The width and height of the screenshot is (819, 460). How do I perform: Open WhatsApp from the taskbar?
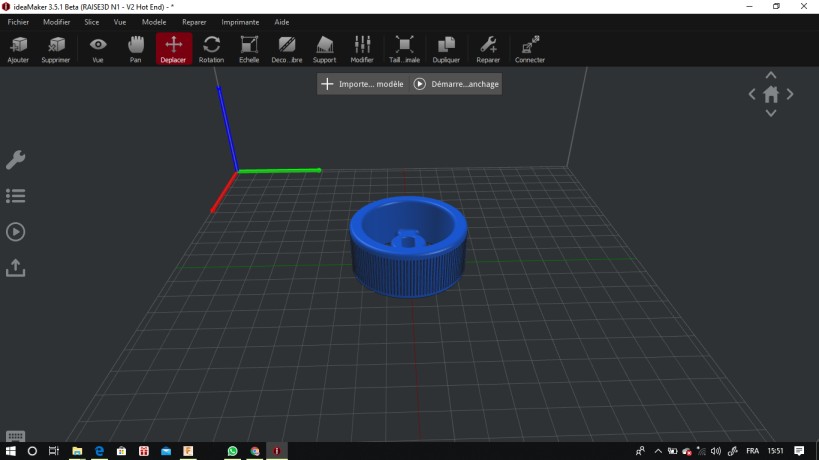(x=232, y=451)
